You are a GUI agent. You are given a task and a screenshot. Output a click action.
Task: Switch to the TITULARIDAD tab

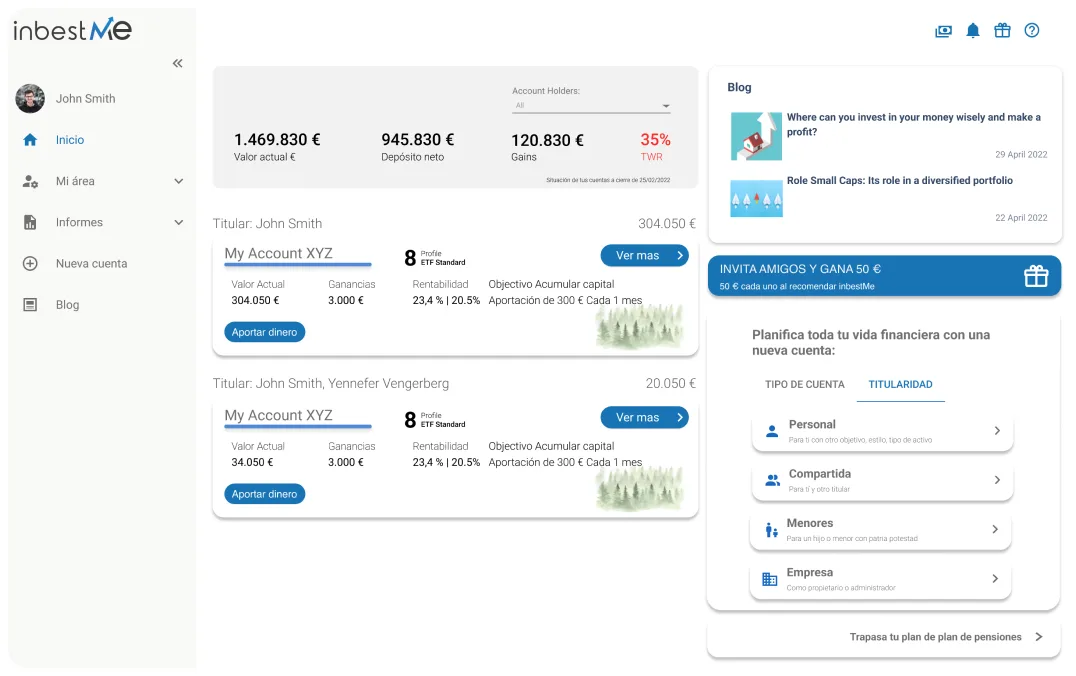[900, 384]
